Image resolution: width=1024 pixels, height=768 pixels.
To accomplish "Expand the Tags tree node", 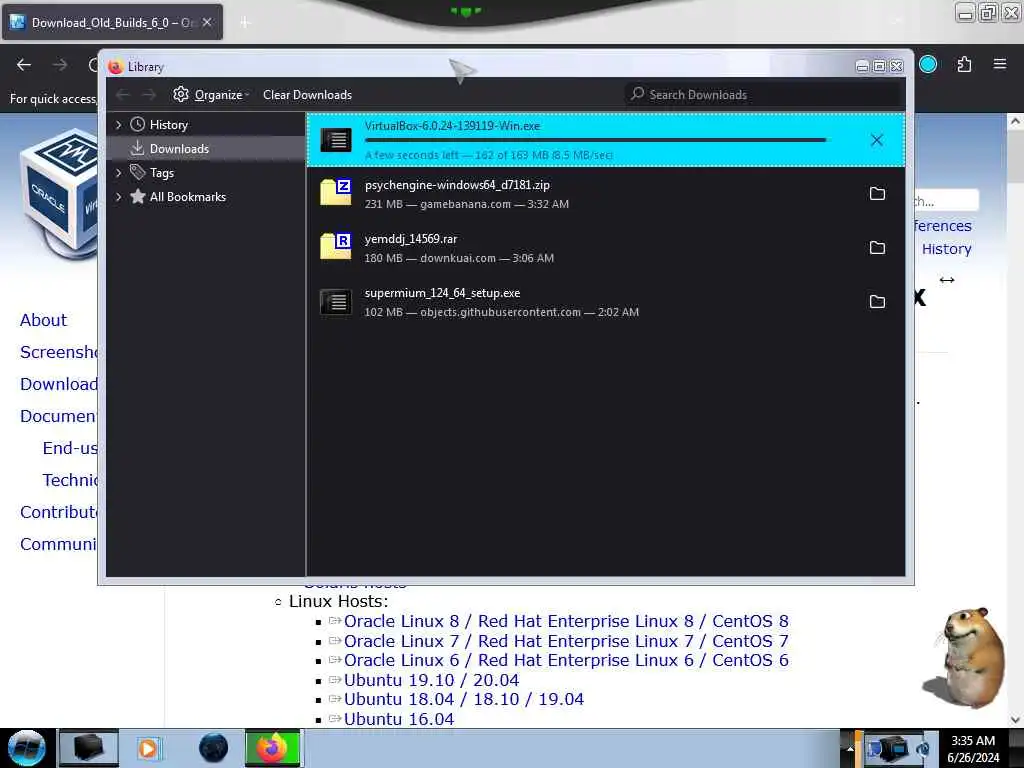I will [x=118, y=173].
